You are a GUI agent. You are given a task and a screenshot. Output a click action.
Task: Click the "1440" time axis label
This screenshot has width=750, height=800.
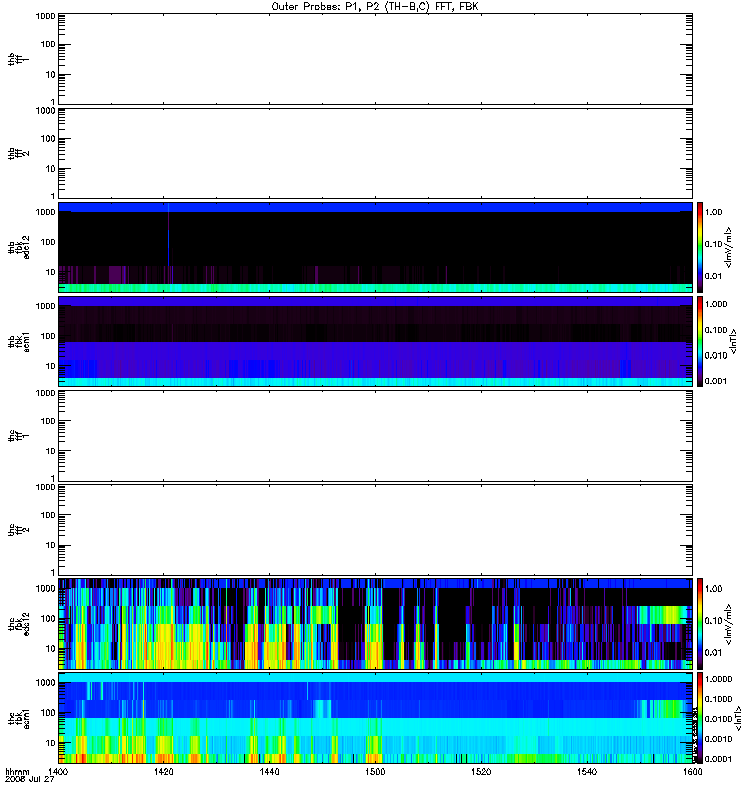269,771
